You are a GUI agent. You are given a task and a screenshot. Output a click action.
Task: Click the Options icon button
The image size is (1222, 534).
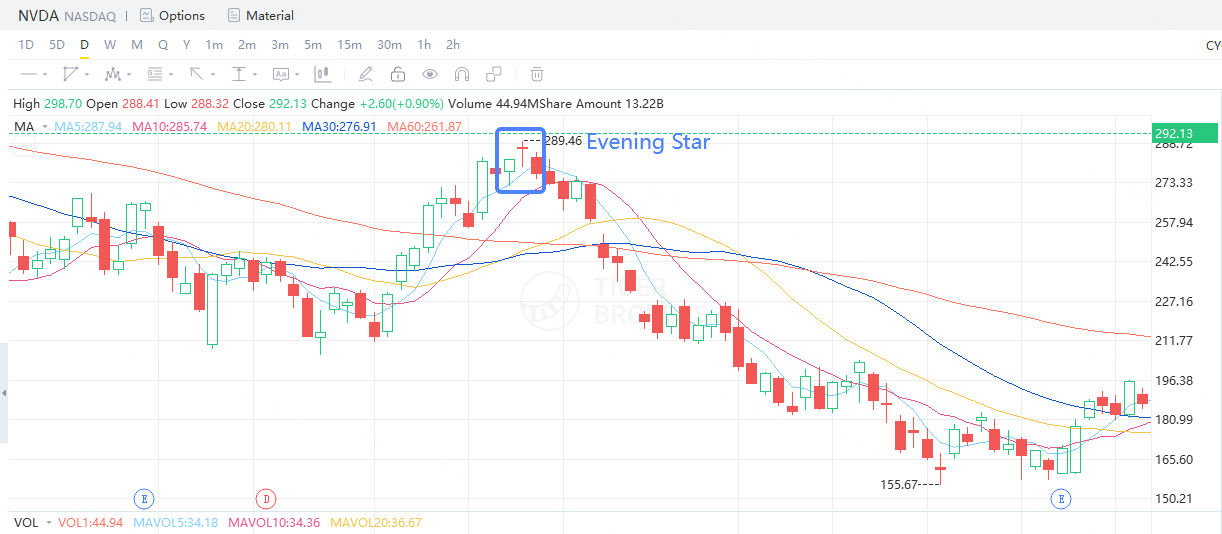172,16
